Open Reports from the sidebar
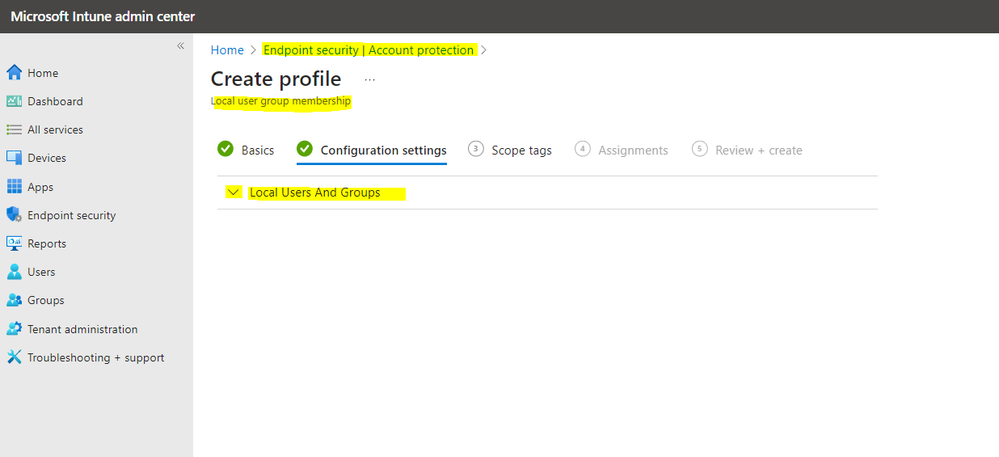The image size is (999, 457). [x=47, y=243]
